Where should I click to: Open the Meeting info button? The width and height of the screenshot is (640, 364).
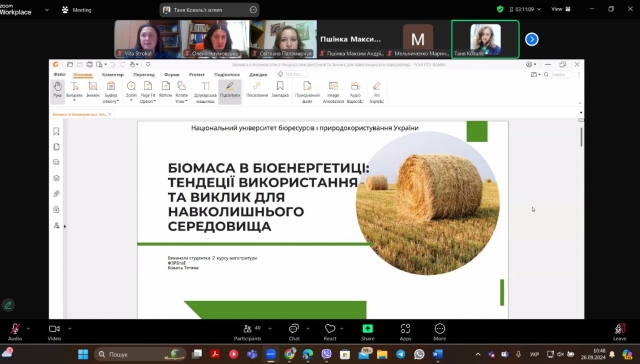(x=76, y=10)
